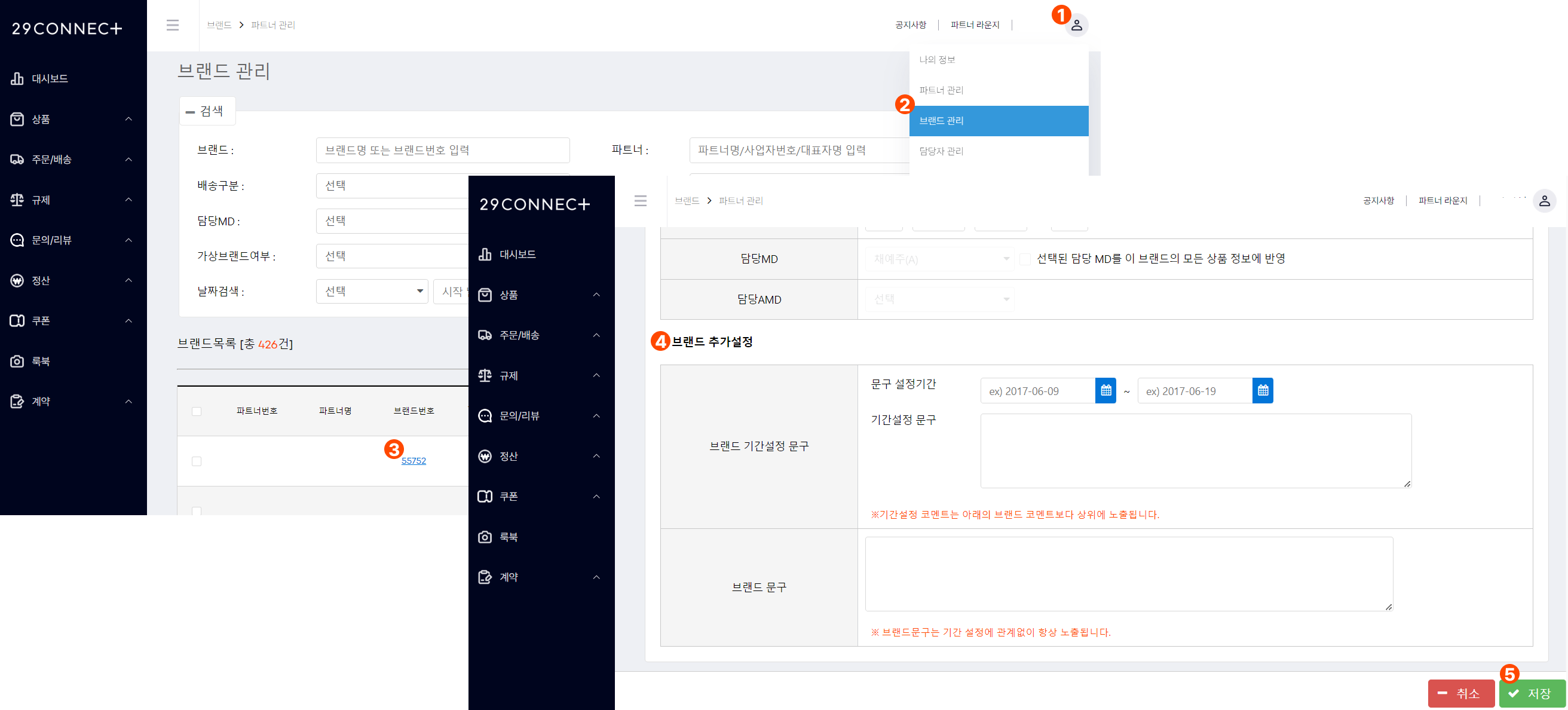1568x710 pixels.
Task: Click 상품 shopping bag icon in front sidebar
Action: pyautogui.click(x=485, y=295)
